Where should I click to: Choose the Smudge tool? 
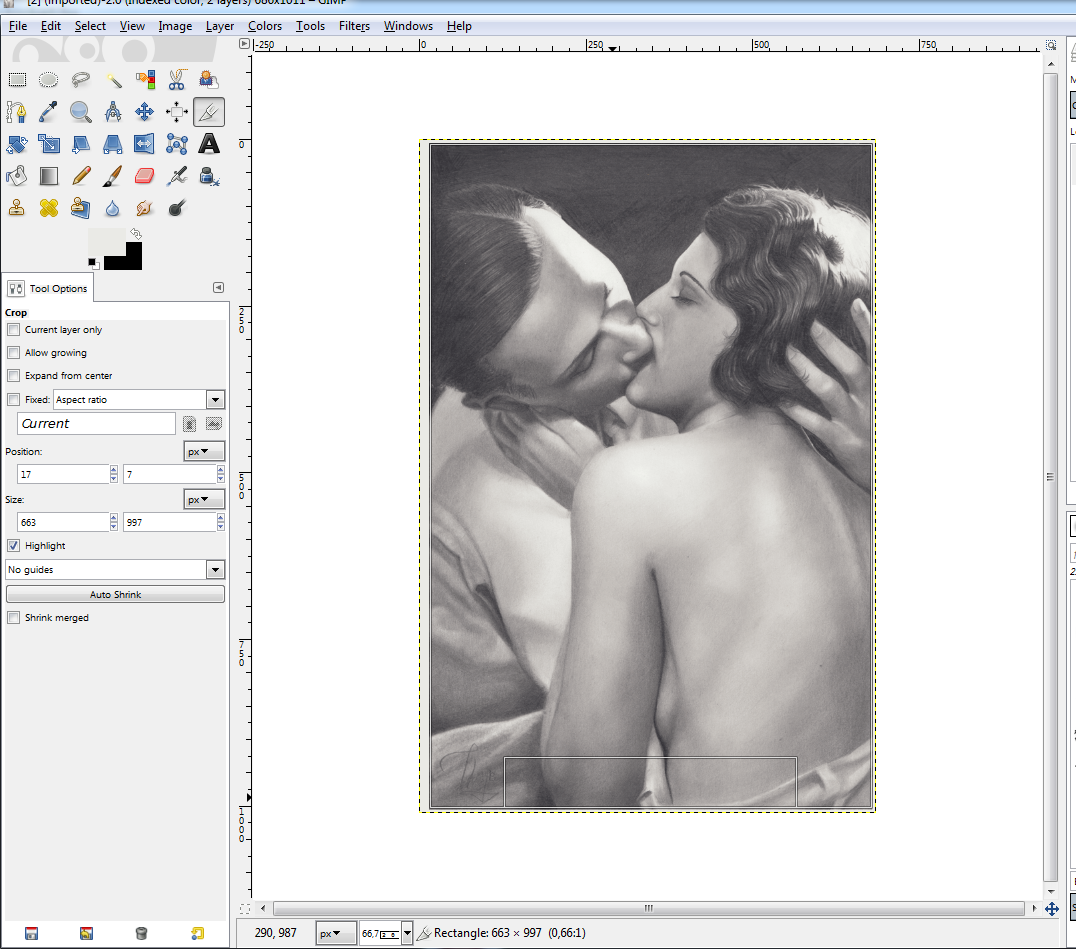tap(145, 208)
